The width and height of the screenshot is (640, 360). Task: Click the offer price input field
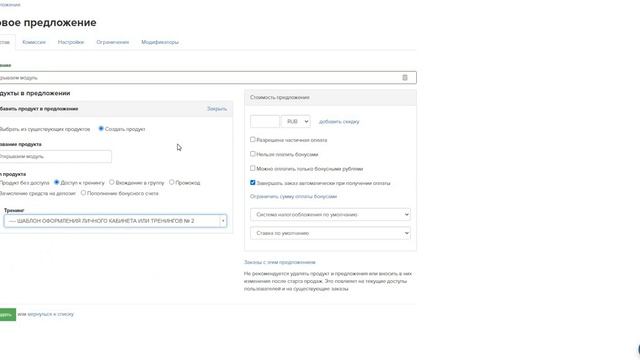(265, 121)
